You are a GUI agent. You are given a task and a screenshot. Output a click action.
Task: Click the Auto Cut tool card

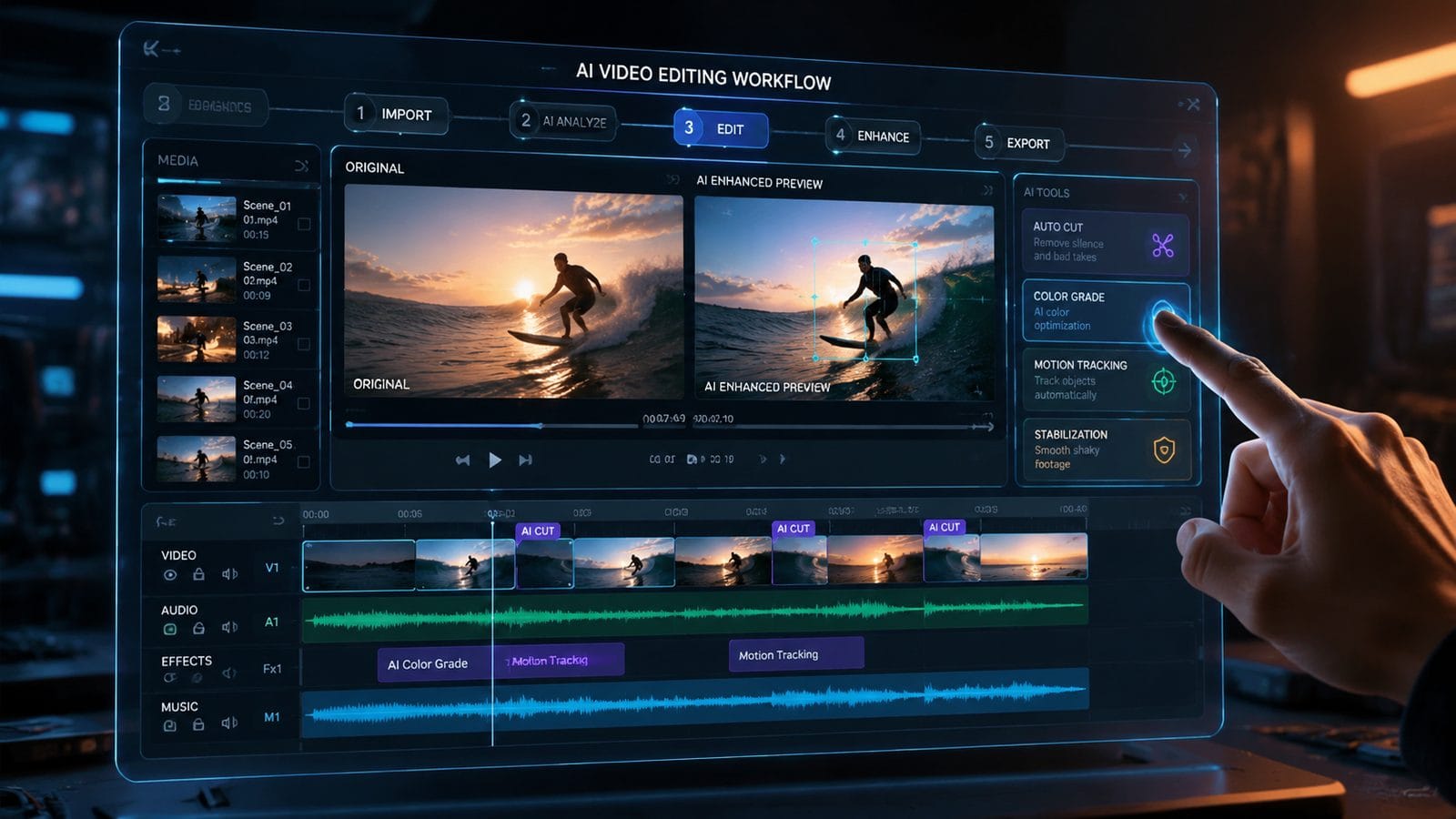click(1105, 243)
